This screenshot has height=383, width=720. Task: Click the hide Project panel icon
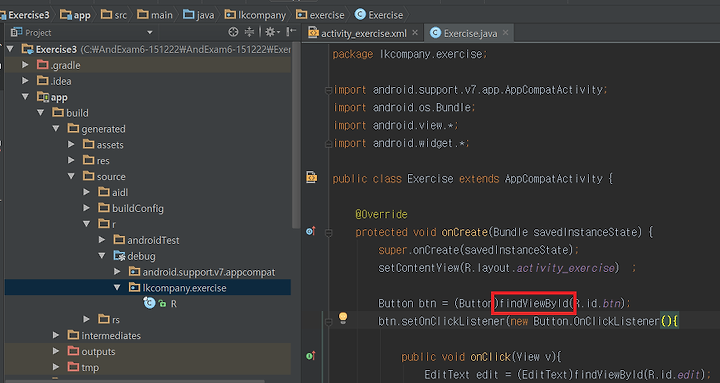(291, 32)
